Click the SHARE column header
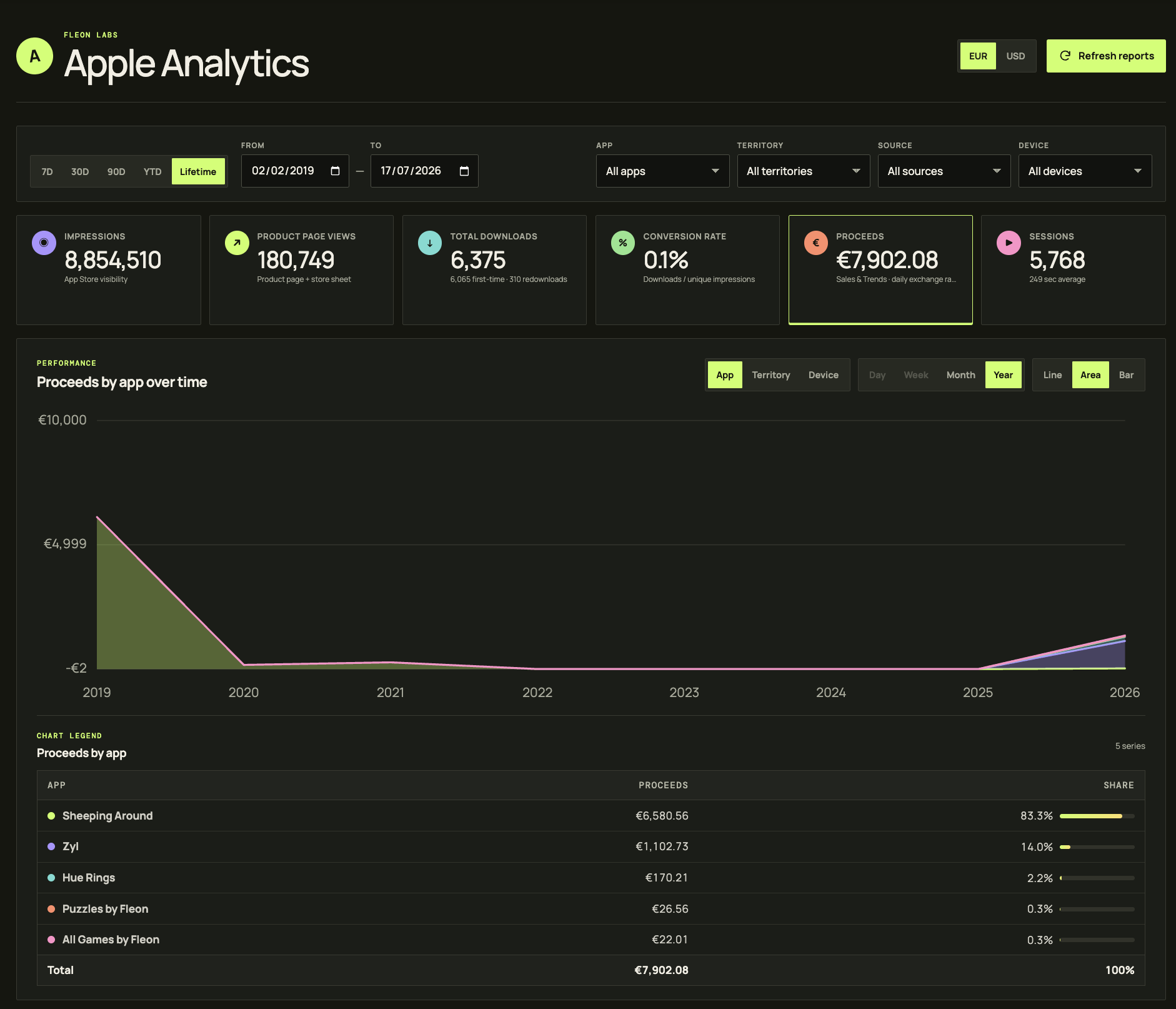 point(1119,785)
